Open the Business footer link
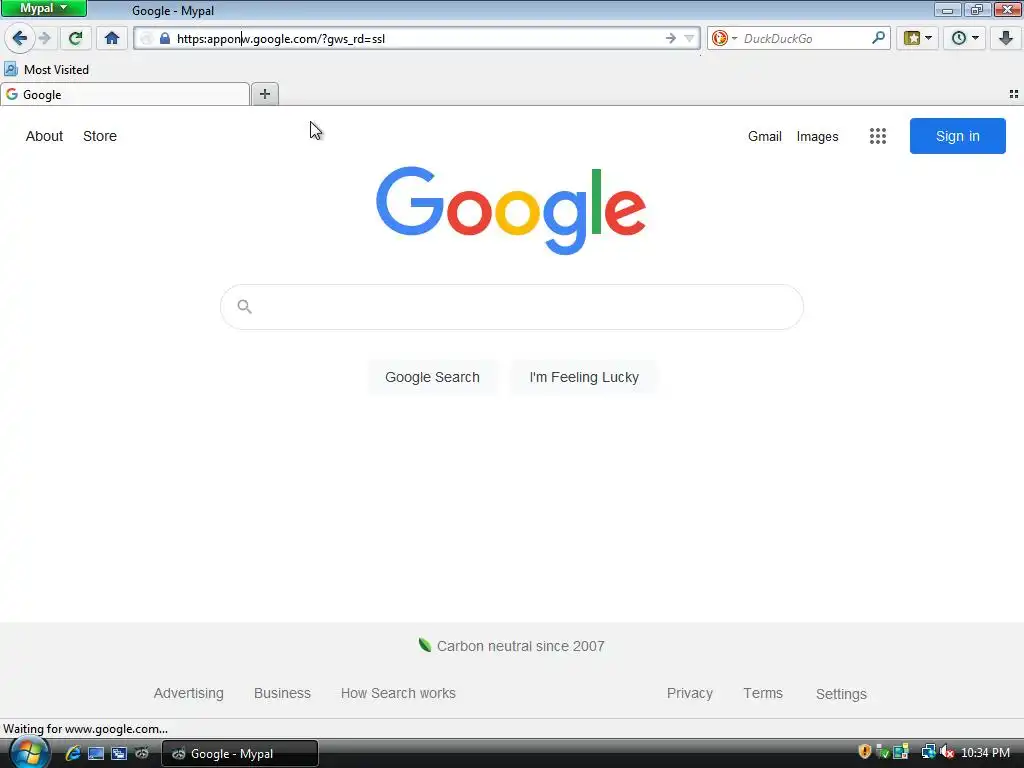The image size is (1024, 768). (x=282, y=694)
